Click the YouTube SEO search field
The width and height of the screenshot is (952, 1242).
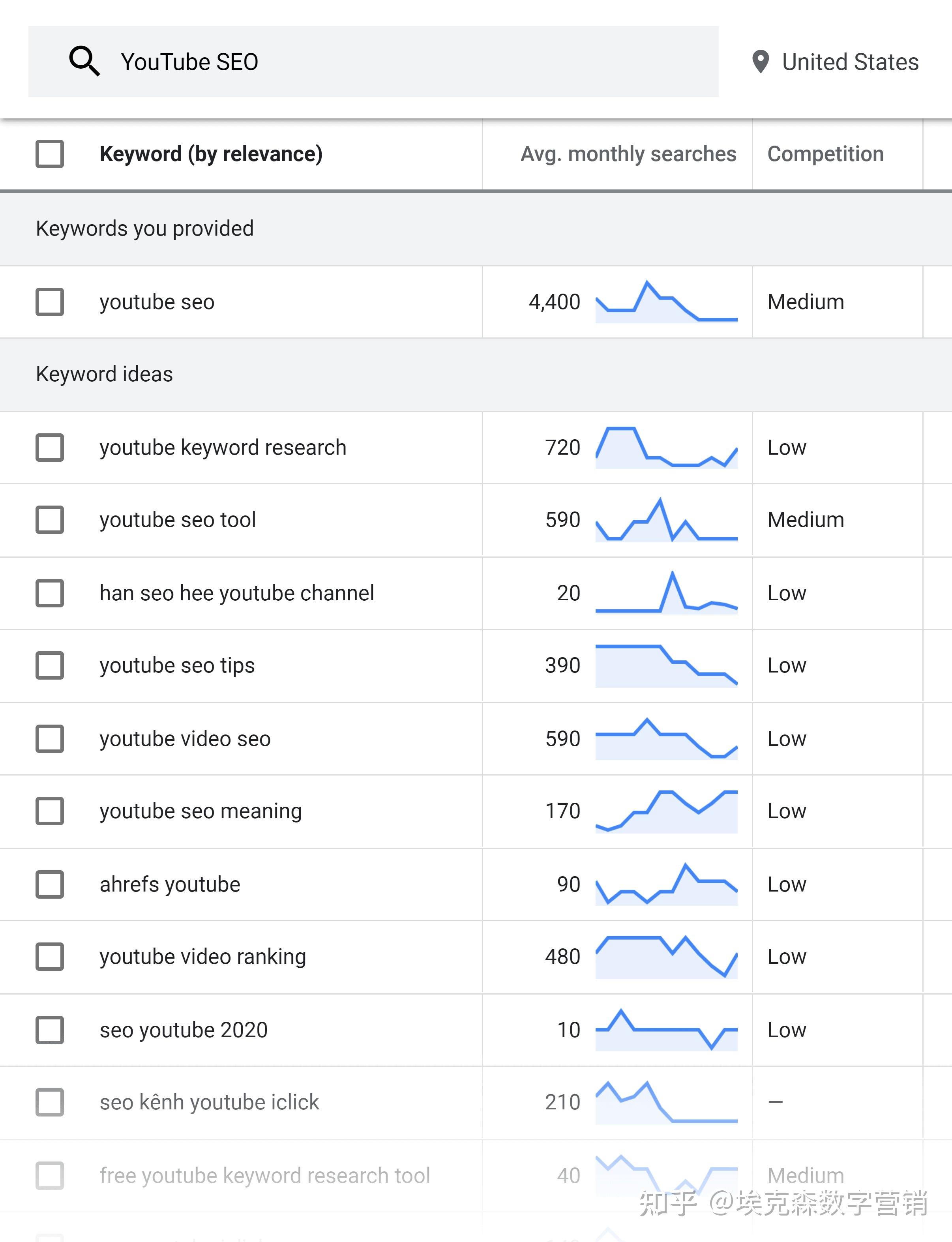click(397, 62)
